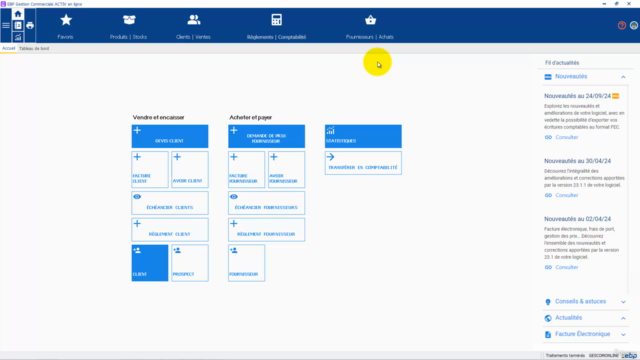Click the Client tile with person icon

point(150,263)
